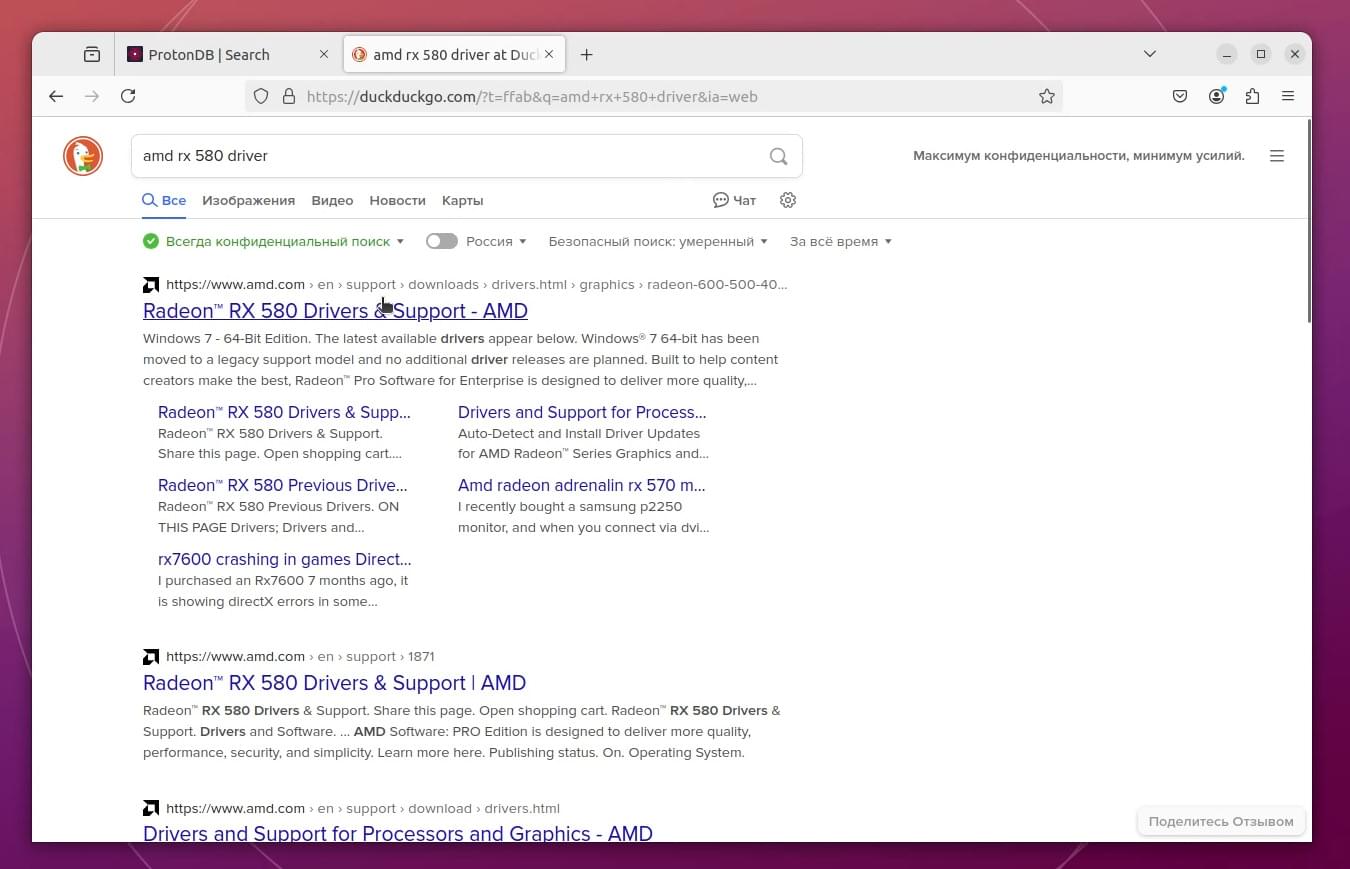1350x869 pixels.
Task: Click URL www.amd.com › en › support › 1871
Action: coord(300,657)
